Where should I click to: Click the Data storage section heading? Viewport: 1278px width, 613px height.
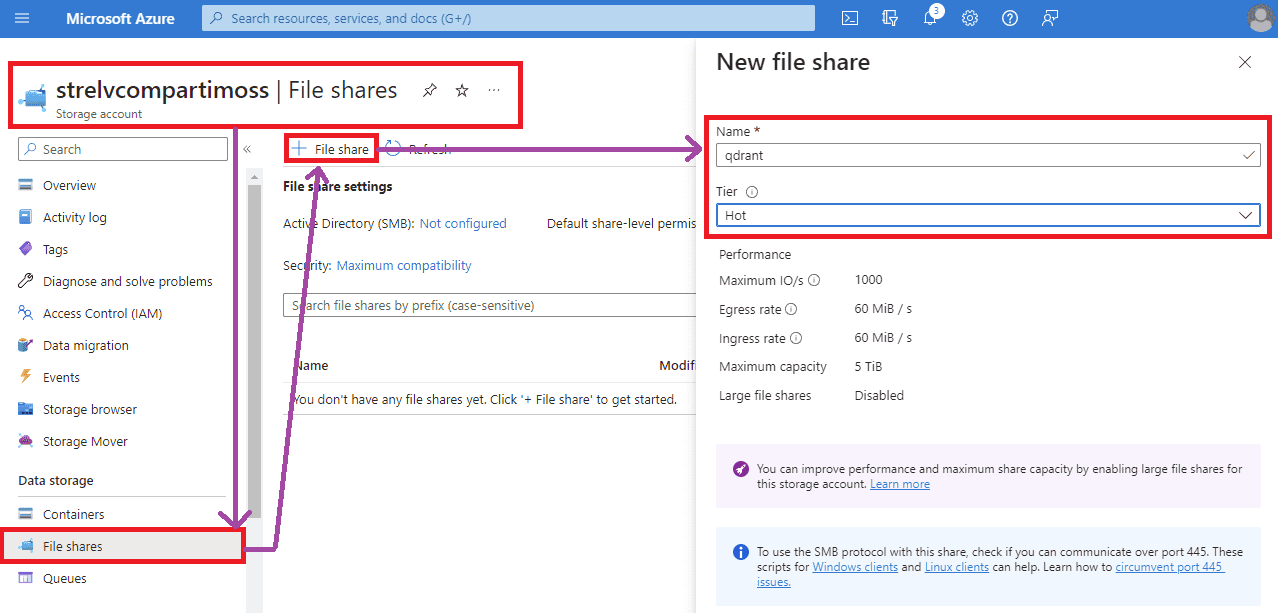point(56,481)
